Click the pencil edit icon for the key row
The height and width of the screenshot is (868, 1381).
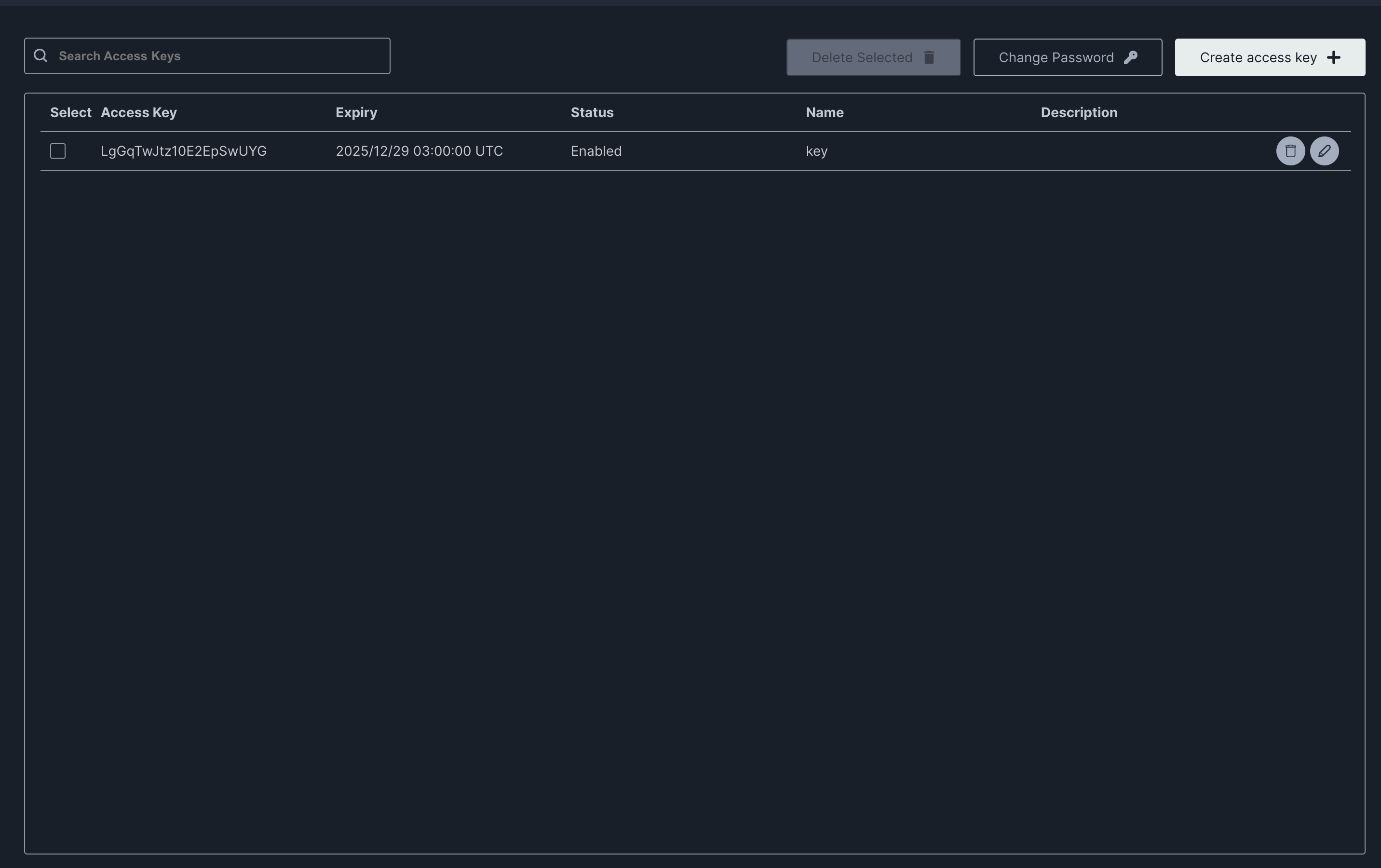point(1324,151)
